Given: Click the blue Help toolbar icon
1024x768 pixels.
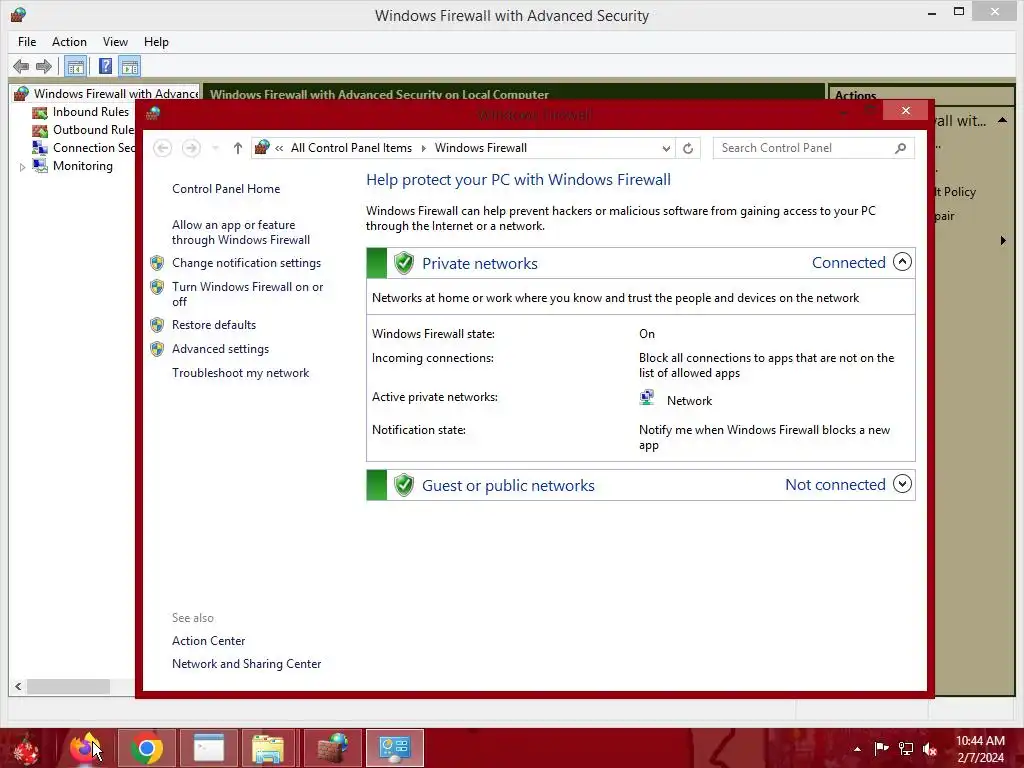Looking at the screenshot, I should coord(105,66).
